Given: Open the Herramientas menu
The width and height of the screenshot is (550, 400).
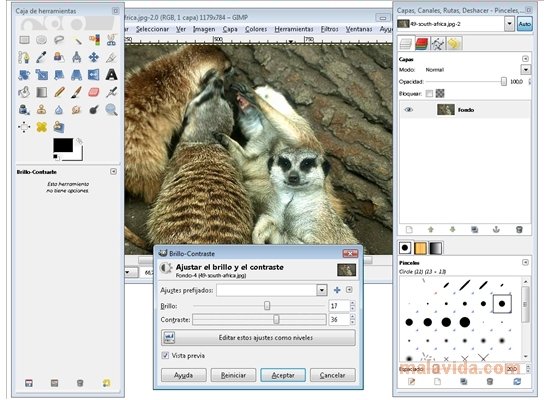Looking at the screenshot, I should [x=294, y=29].
